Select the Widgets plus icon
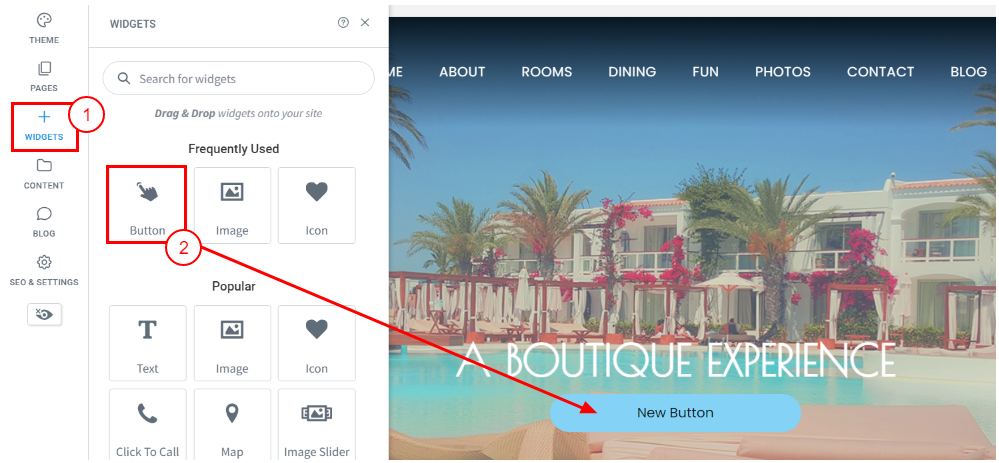Image resolution: width=999 pixels, height=463 pixels. (44, 117)
